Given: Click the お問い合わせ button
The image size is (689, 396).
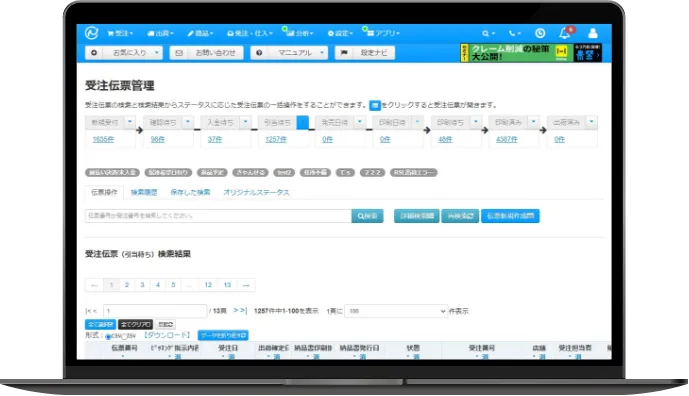Looking at the screenshot, I should pos(207,53).
